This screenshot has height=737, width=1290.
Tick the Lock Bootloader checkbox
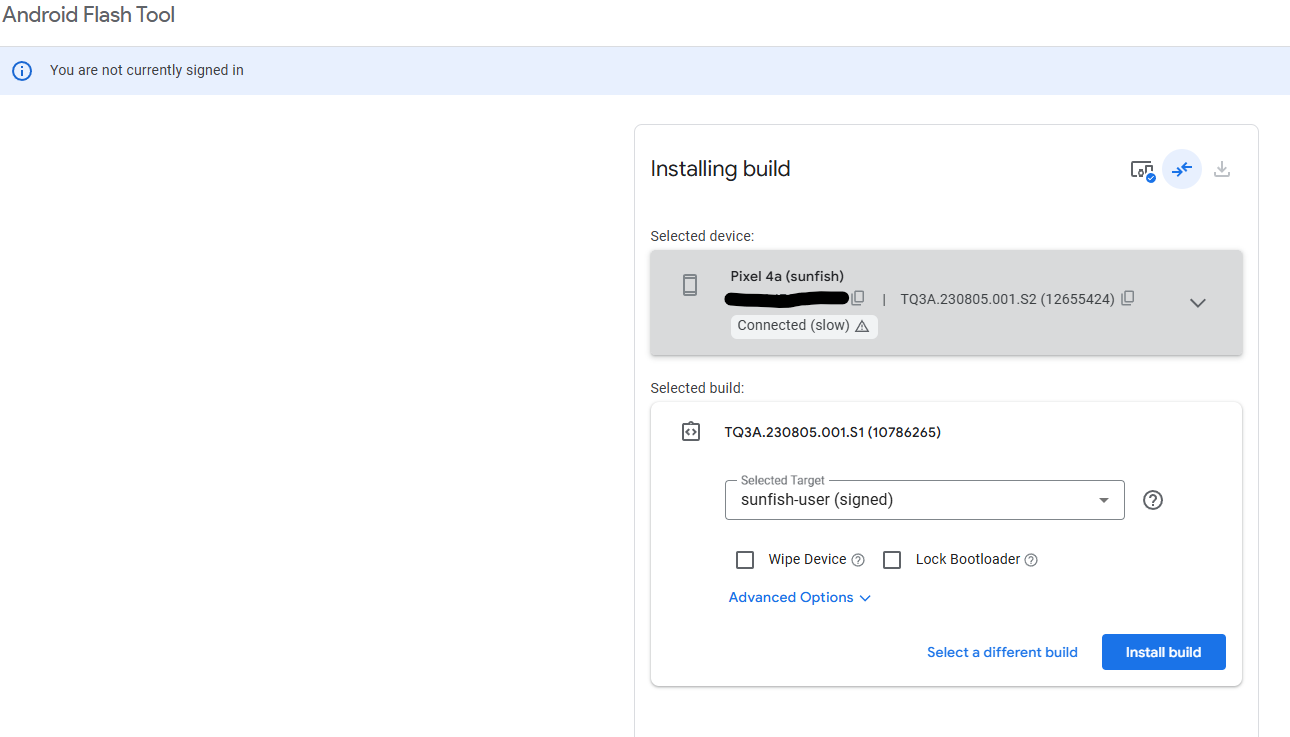[x=892, y=560]
